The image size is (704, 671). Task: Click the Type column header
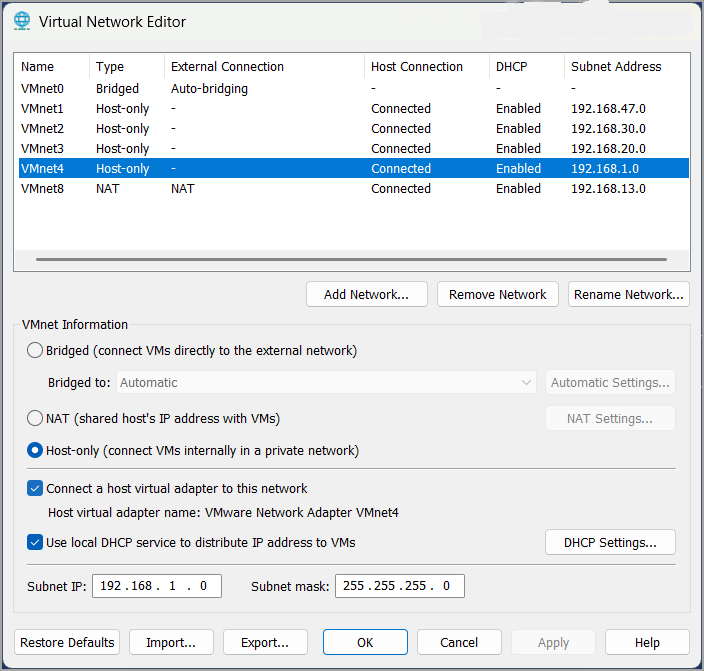coord(127,66)
